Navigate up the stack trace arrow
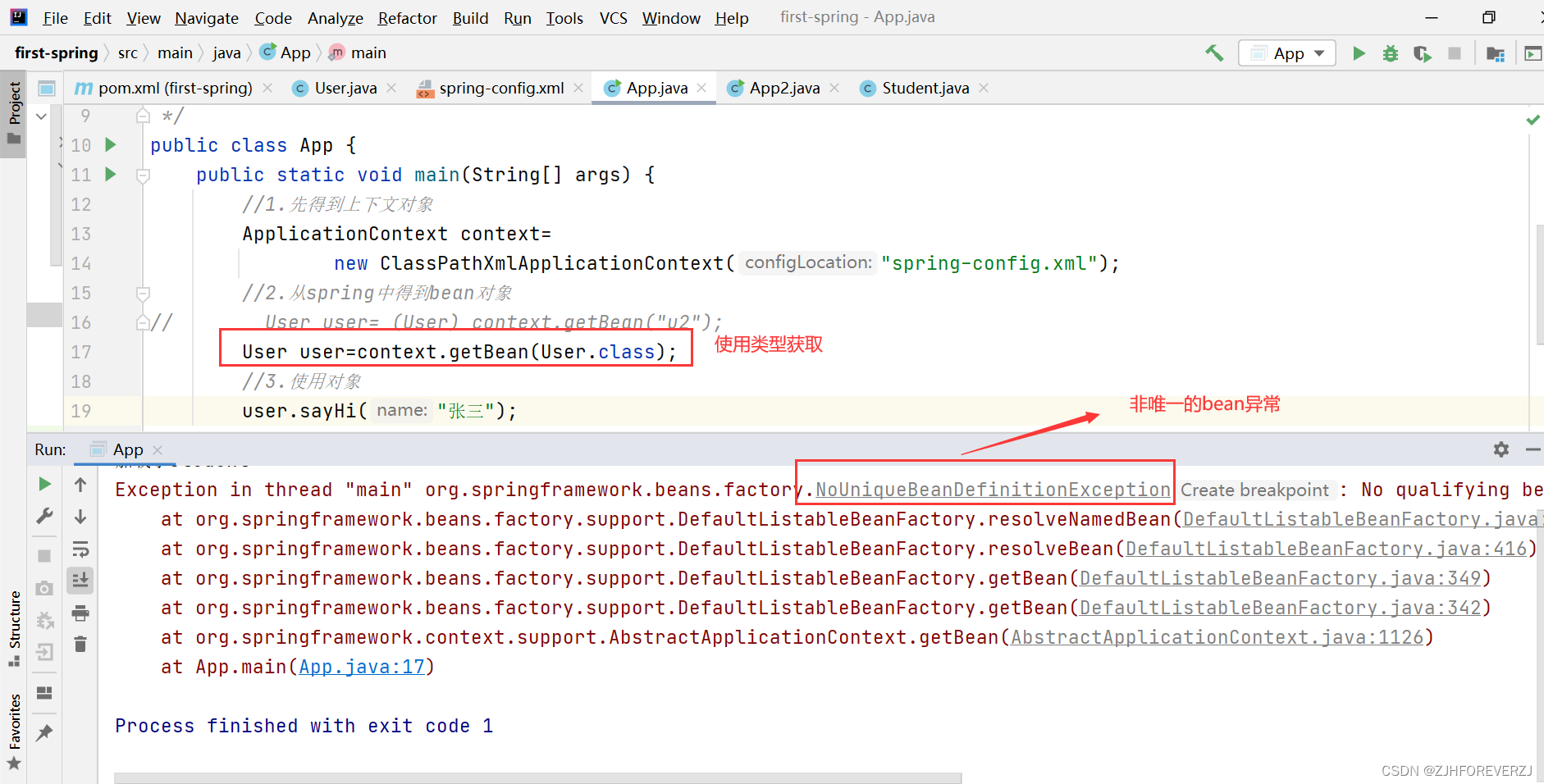This screenshot has height=784, width=1544. tap(80, 485)
